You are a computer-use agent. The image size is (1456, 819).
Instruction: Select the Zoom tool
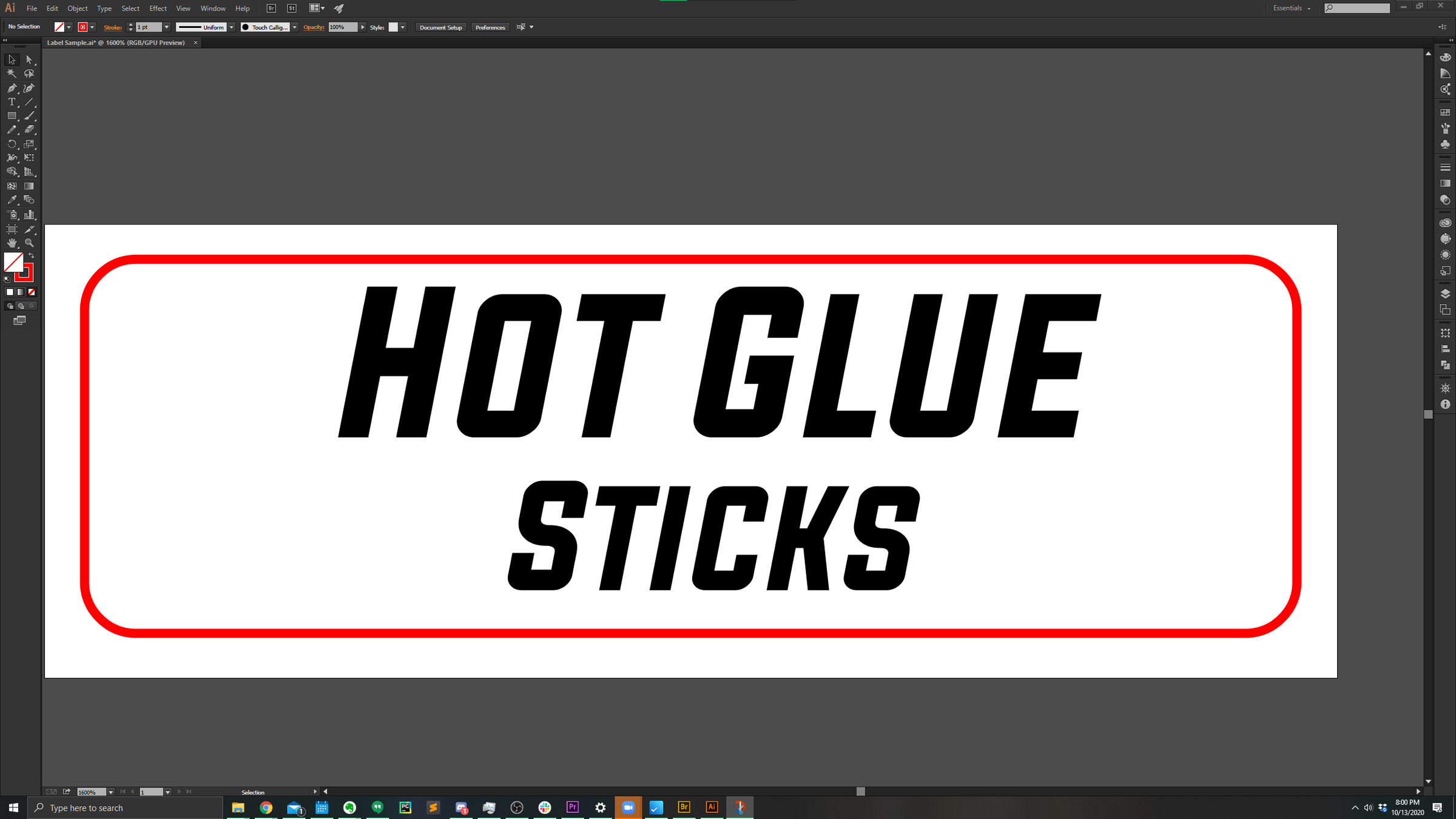coord(29,243)
